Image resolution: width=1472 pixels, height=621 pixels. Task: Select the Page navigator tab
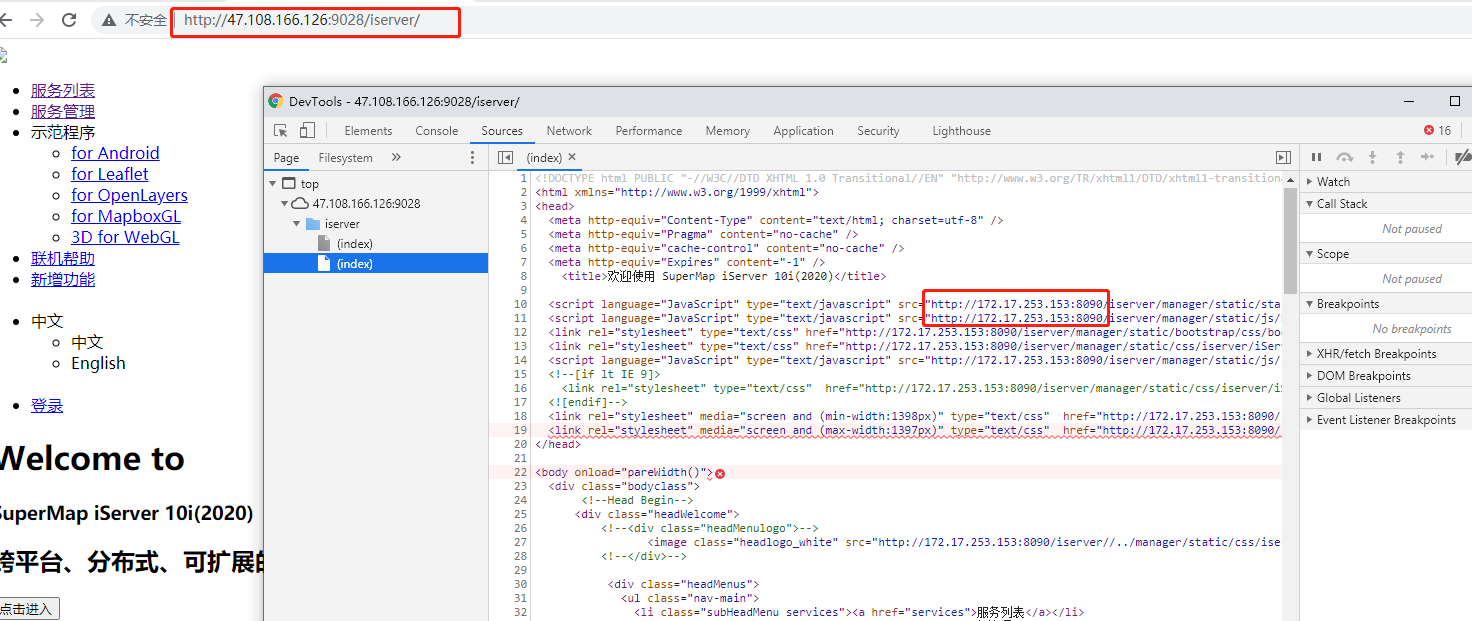[x=286, y=157]
